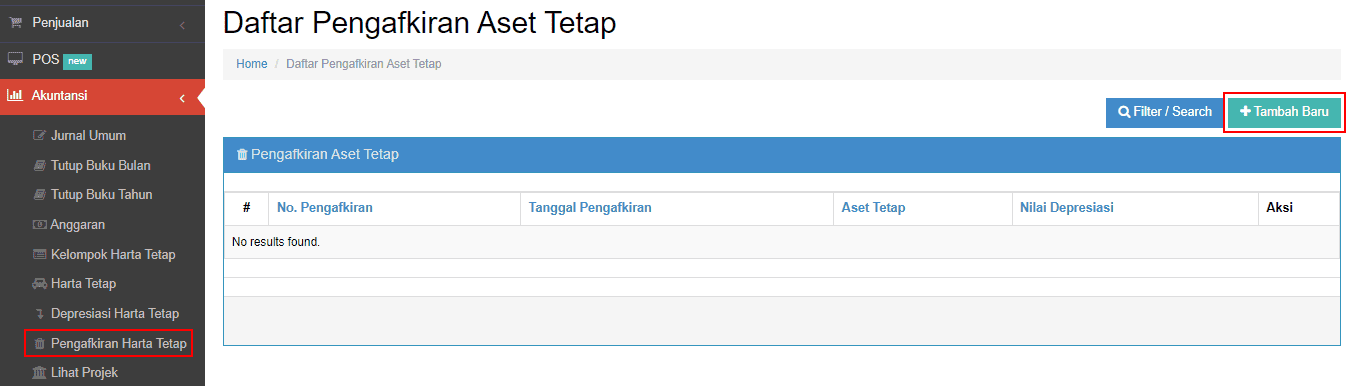Sort by Nilai Depresiasi column

[1067, 208]
